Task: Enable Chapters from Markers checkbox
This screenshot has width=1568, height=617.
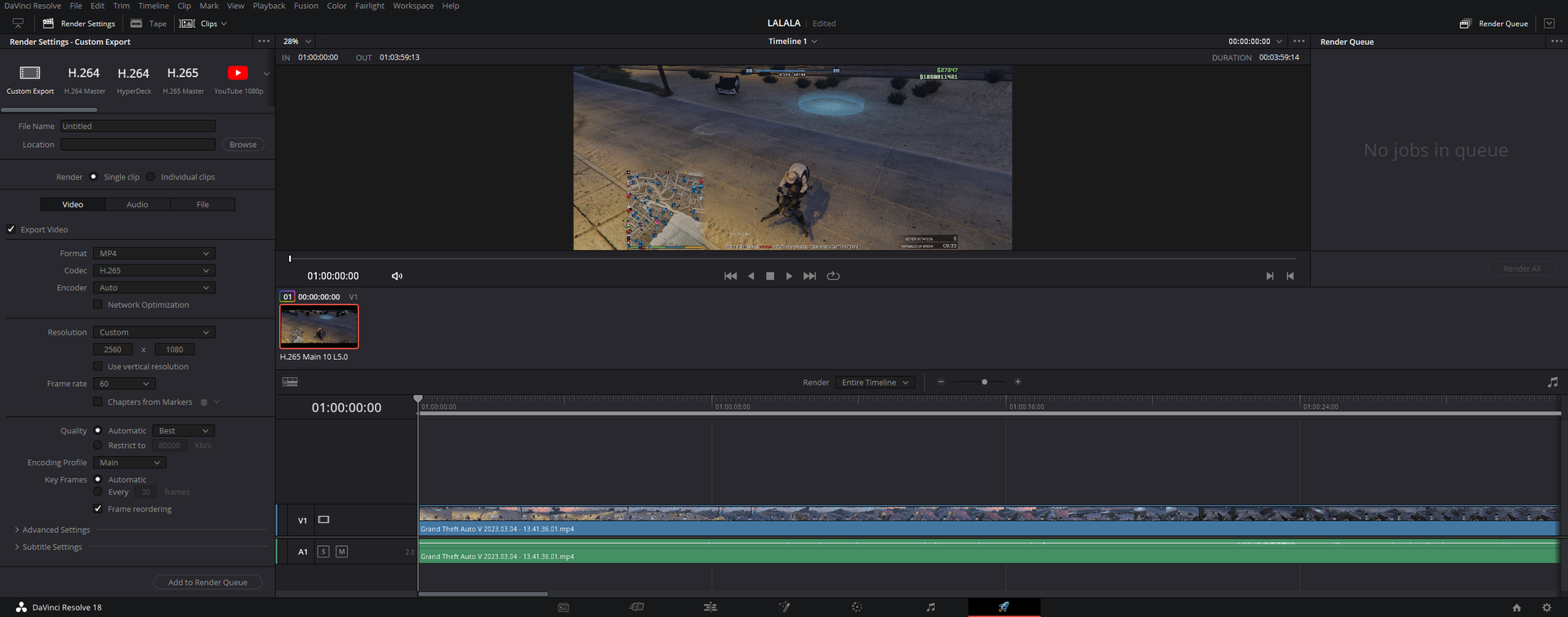Action: 98,402
